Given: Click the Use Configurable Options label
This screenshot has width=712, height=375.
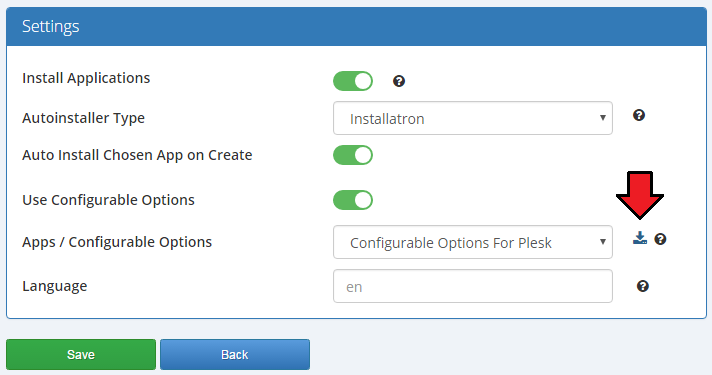Looking at the screenshot, I should coord(108,200).
